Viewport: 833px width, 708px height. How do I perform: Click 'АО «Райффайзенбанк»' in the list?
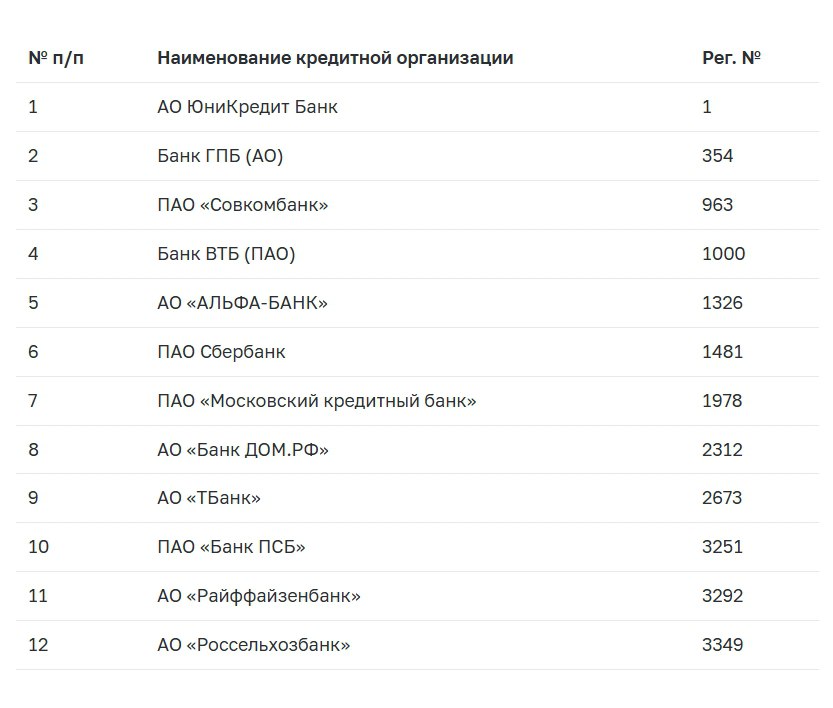click(258, 596)
